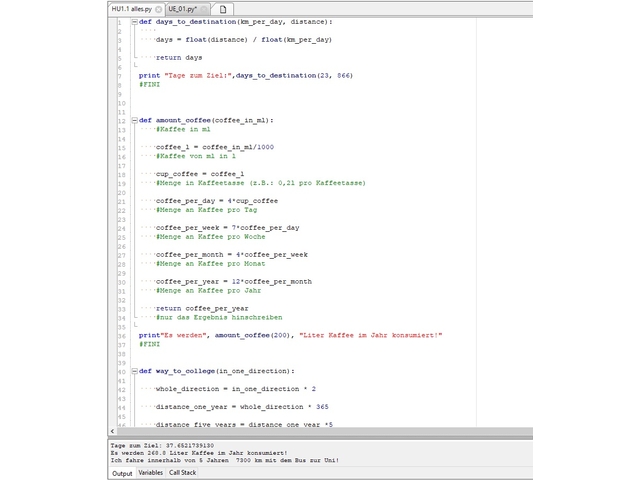This screenshot has width=640, height=480.
Task: Click the print 'Tage zum Ziel:' line
Action: tap(246, 76)
